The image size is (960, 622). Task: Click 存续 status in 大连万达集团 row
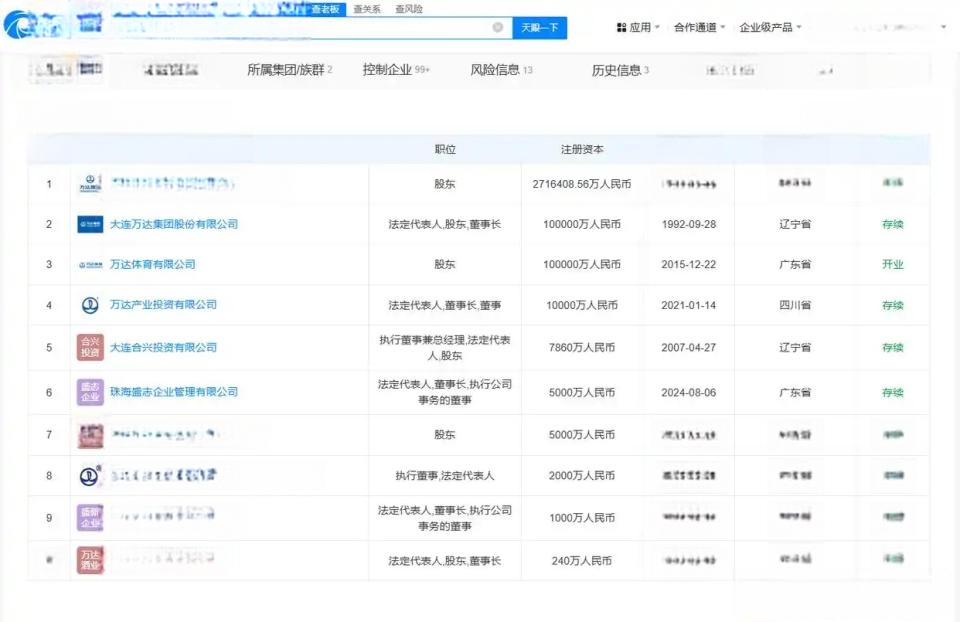coord(893,225)
